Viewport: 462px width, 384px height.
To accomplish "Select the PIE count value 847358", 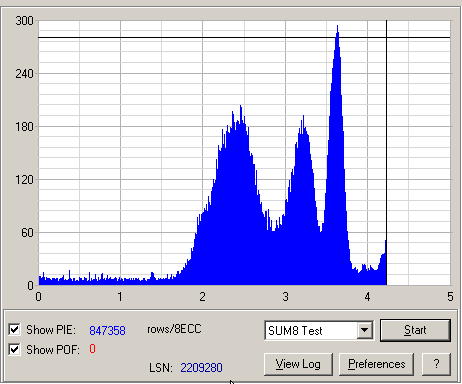I will (107, 330).
